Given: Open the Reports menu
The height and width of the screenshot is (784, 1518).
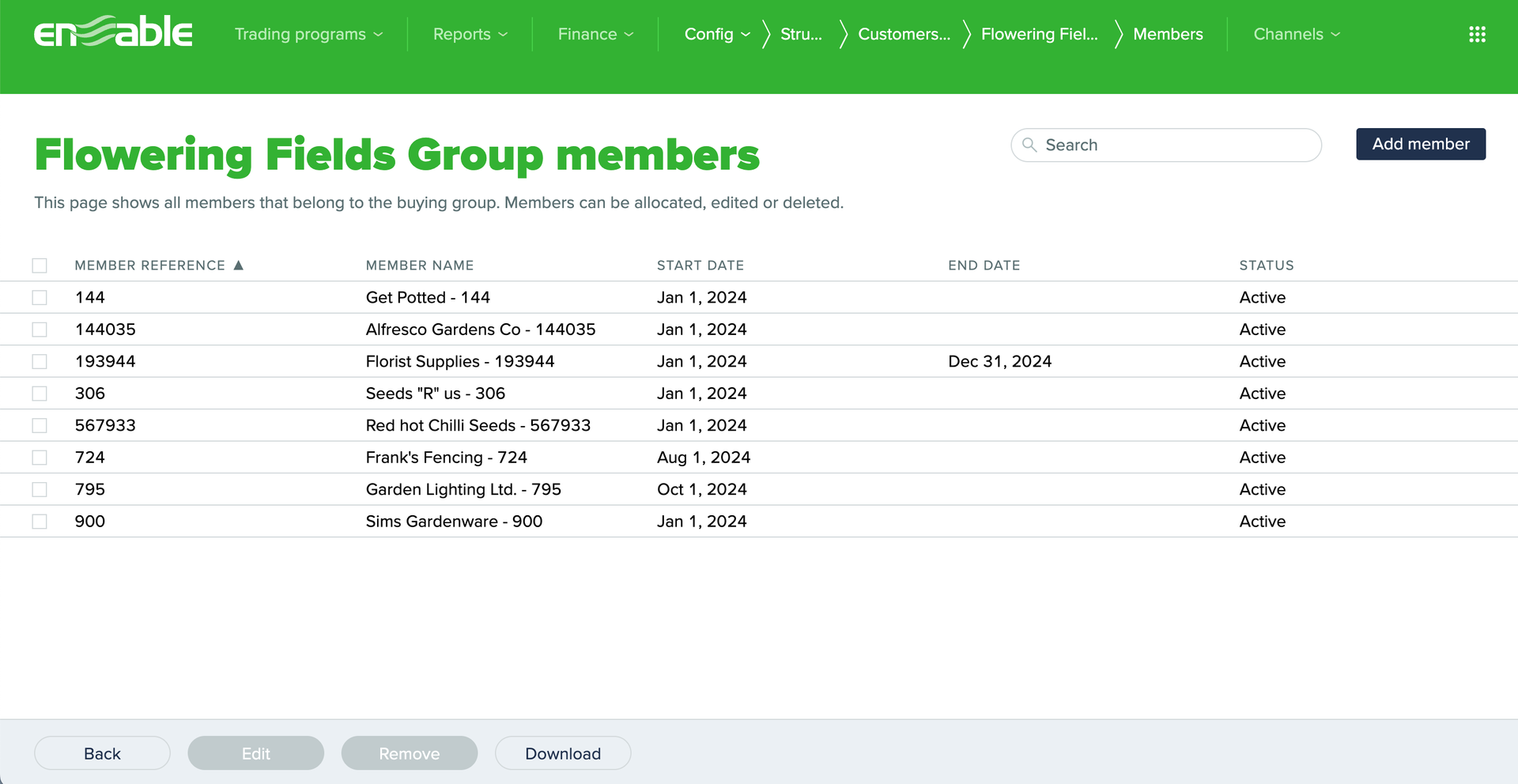Looking at the screenshot, I should tap(470, 34).
